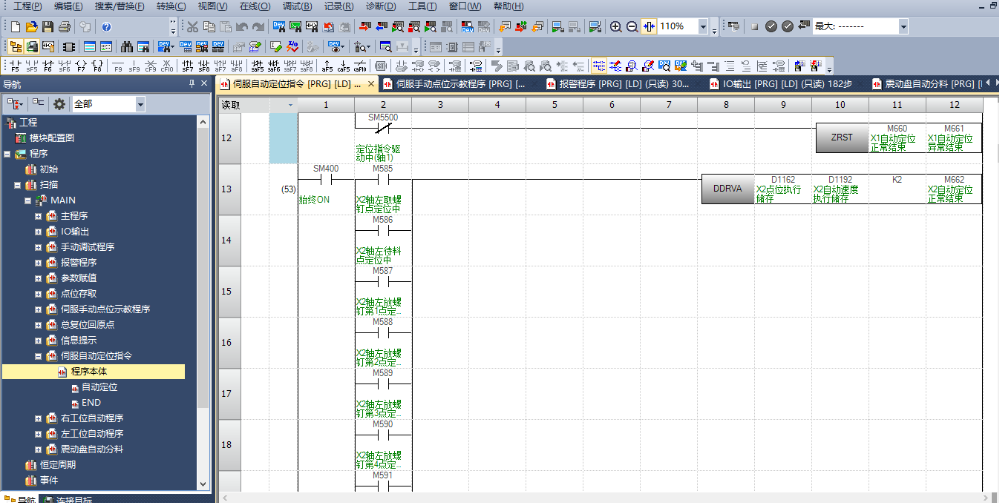The height and width of the screenshot is (503, 999).
Task: Click the Undo arrow icon
Action: tap(241, 27)
